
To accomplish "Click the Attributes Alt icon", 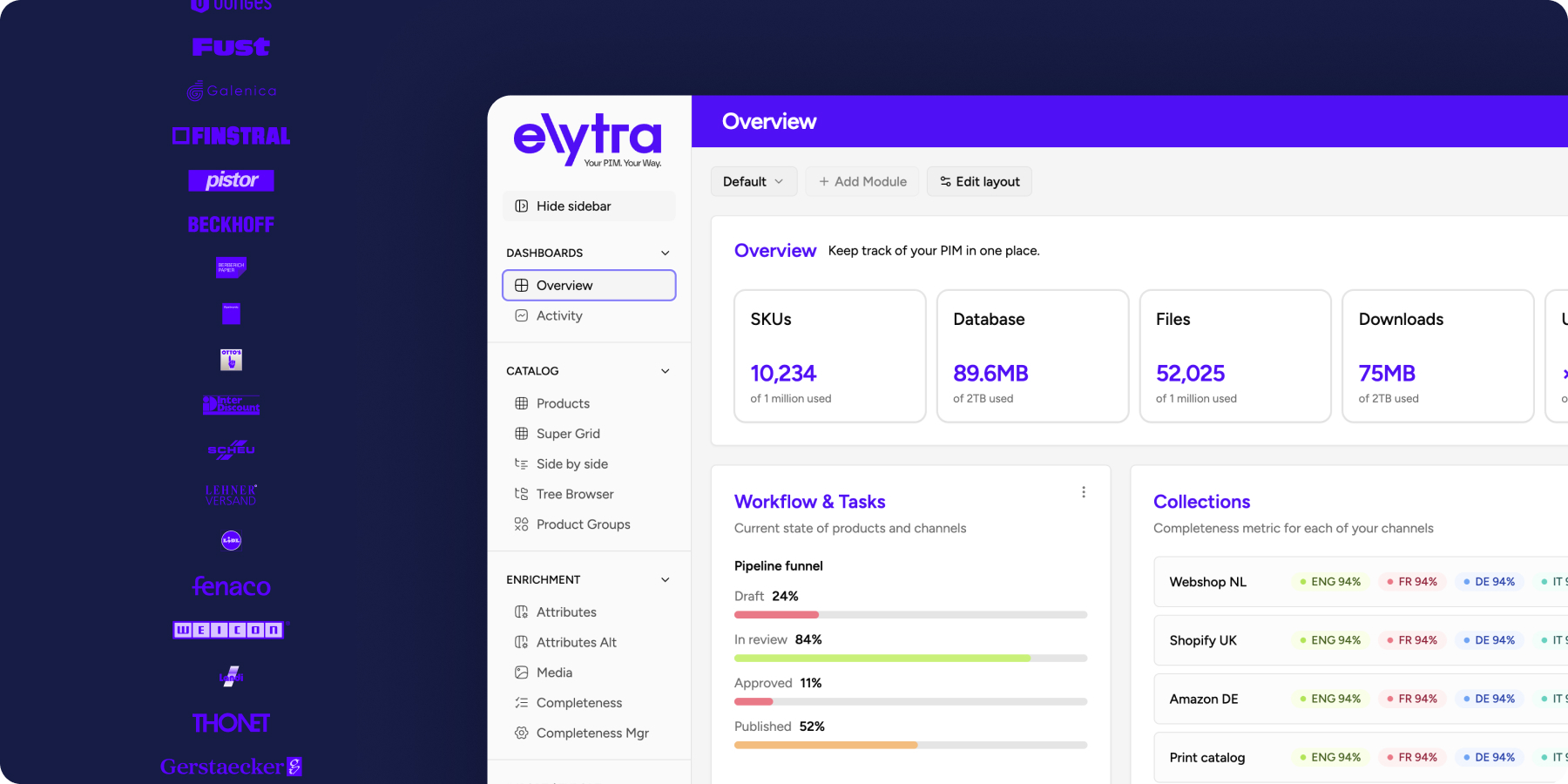I will point(521,642).
